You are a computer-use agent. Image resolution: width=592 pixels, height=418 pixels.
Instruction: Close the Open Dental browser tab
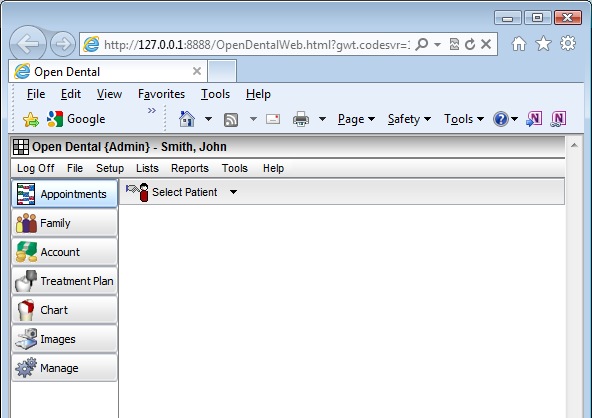coord(197,71)
